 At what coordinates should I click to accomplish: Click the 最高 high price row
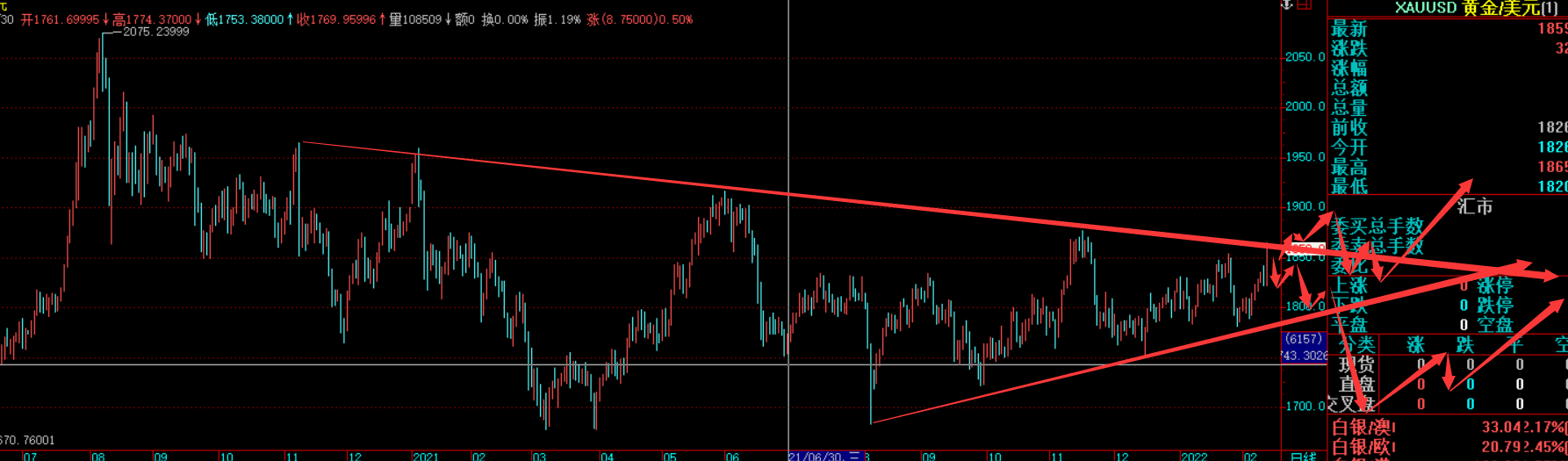(1449, 167)
